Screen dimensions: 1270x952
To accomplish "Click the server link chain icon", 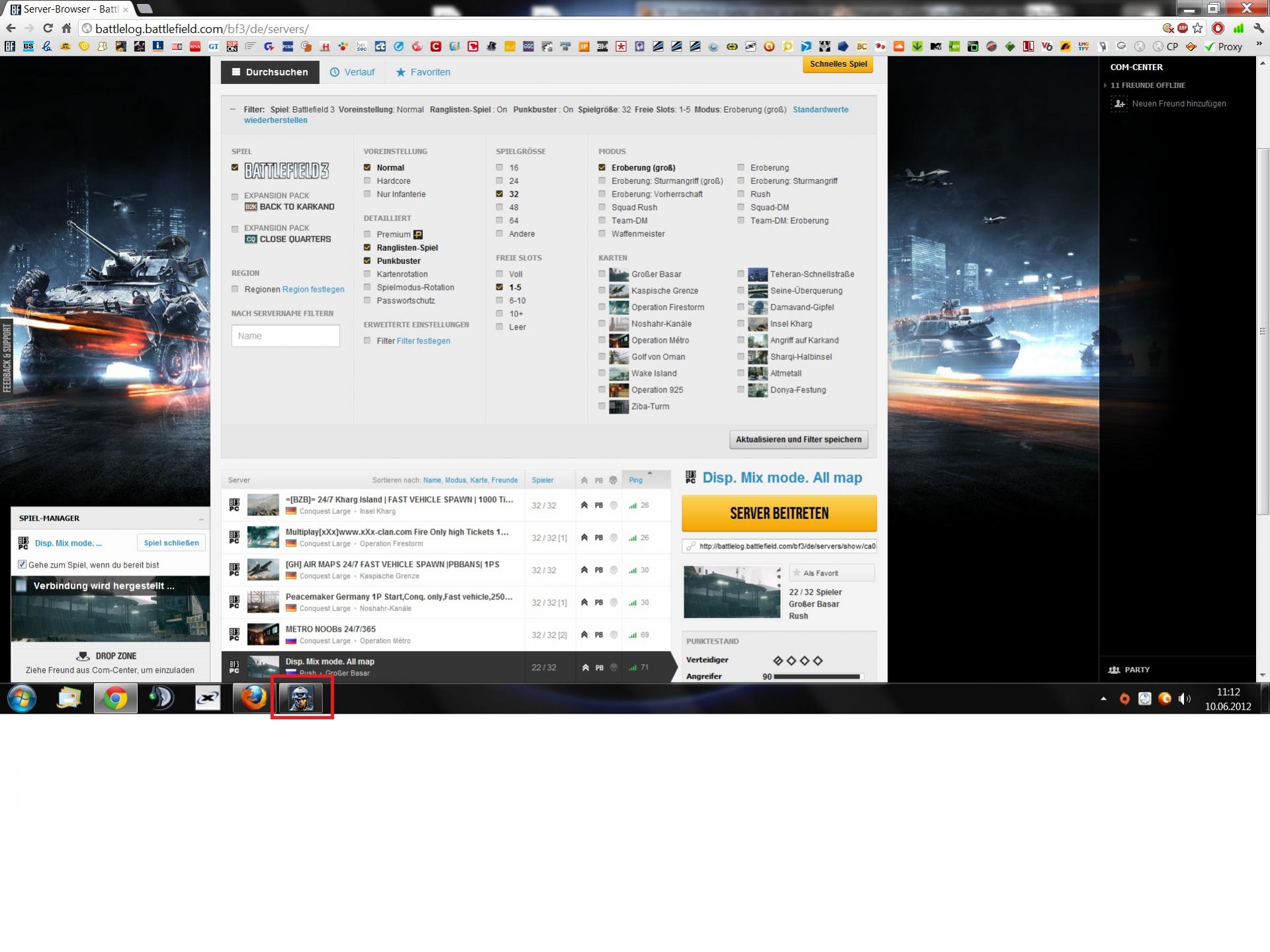I will click(x=691, y=546).
